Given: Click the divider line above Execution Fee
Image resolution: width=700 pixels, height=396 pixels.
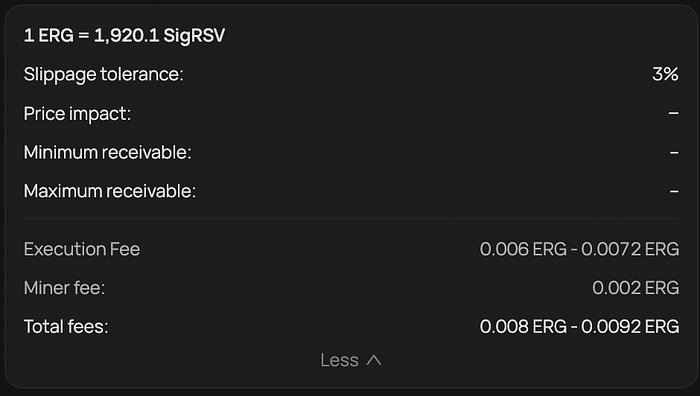Looking at the screenshot, I should tap(351, 219).
